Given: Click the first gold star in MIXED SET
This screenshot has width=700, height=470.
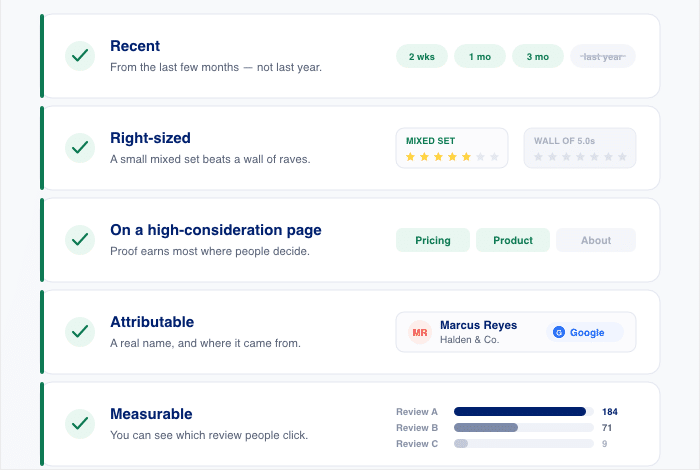Looking at the screenshot, I should (410, 157).
